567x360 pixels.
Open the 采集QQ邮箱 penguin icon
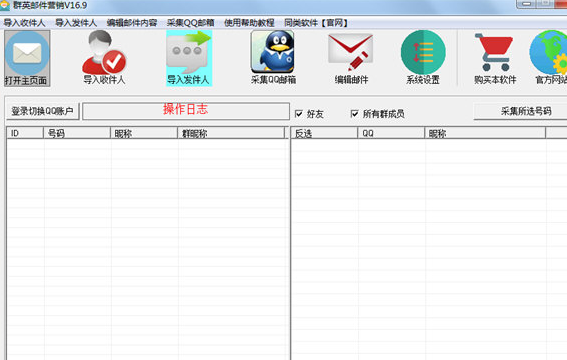click(x=273, y=58)
